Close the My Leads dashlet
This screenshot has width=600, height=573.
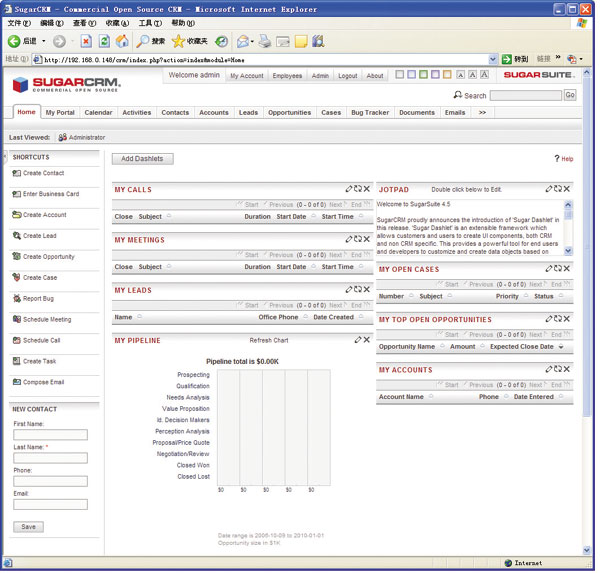(x=367, y=290)
